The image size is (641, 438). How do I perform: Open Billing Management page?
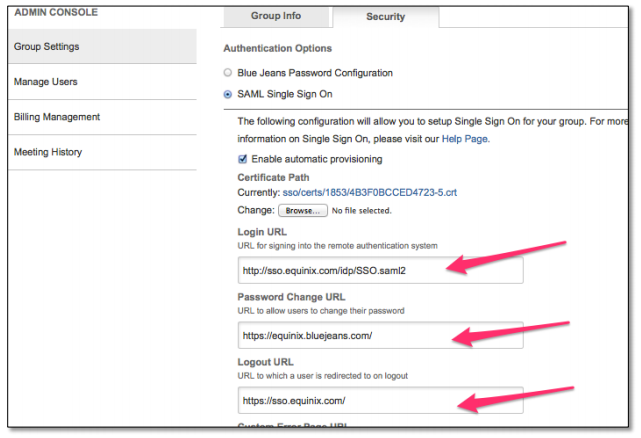(x=57, y=117)
